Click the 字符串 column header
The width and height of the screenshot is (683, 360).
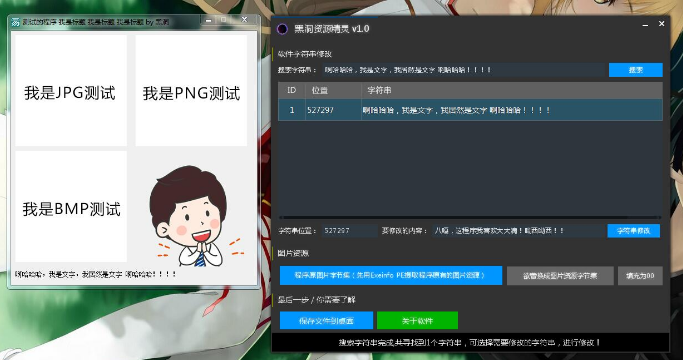(512, 90)
